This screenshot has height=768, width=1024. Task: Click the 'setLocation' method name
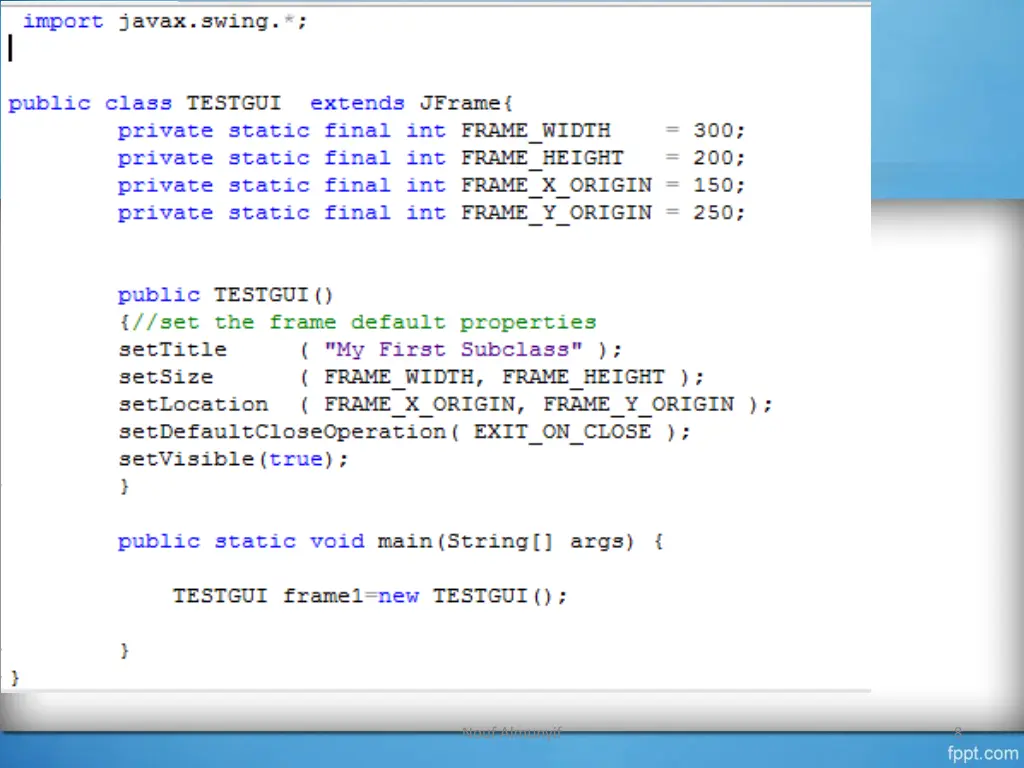click(x=193, y=404)
